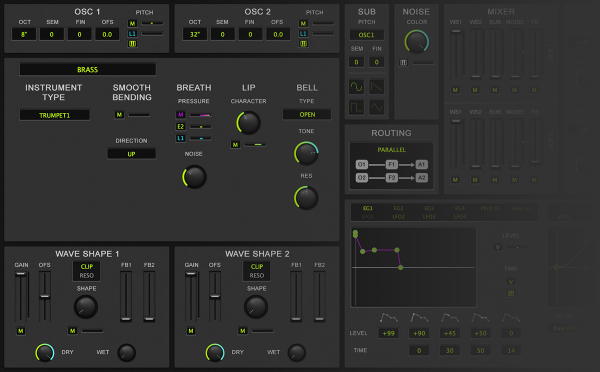
Task: Click the Wave Shape 2 gain M icon
Action: [191, 331]
